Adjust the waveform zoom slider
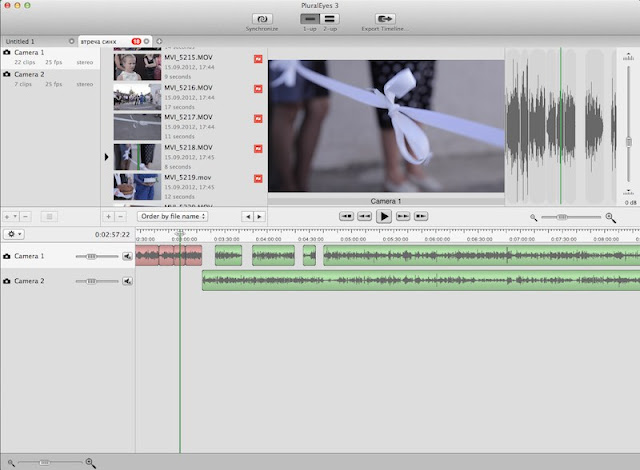The image size is (640, 470). tap(562, 217)
